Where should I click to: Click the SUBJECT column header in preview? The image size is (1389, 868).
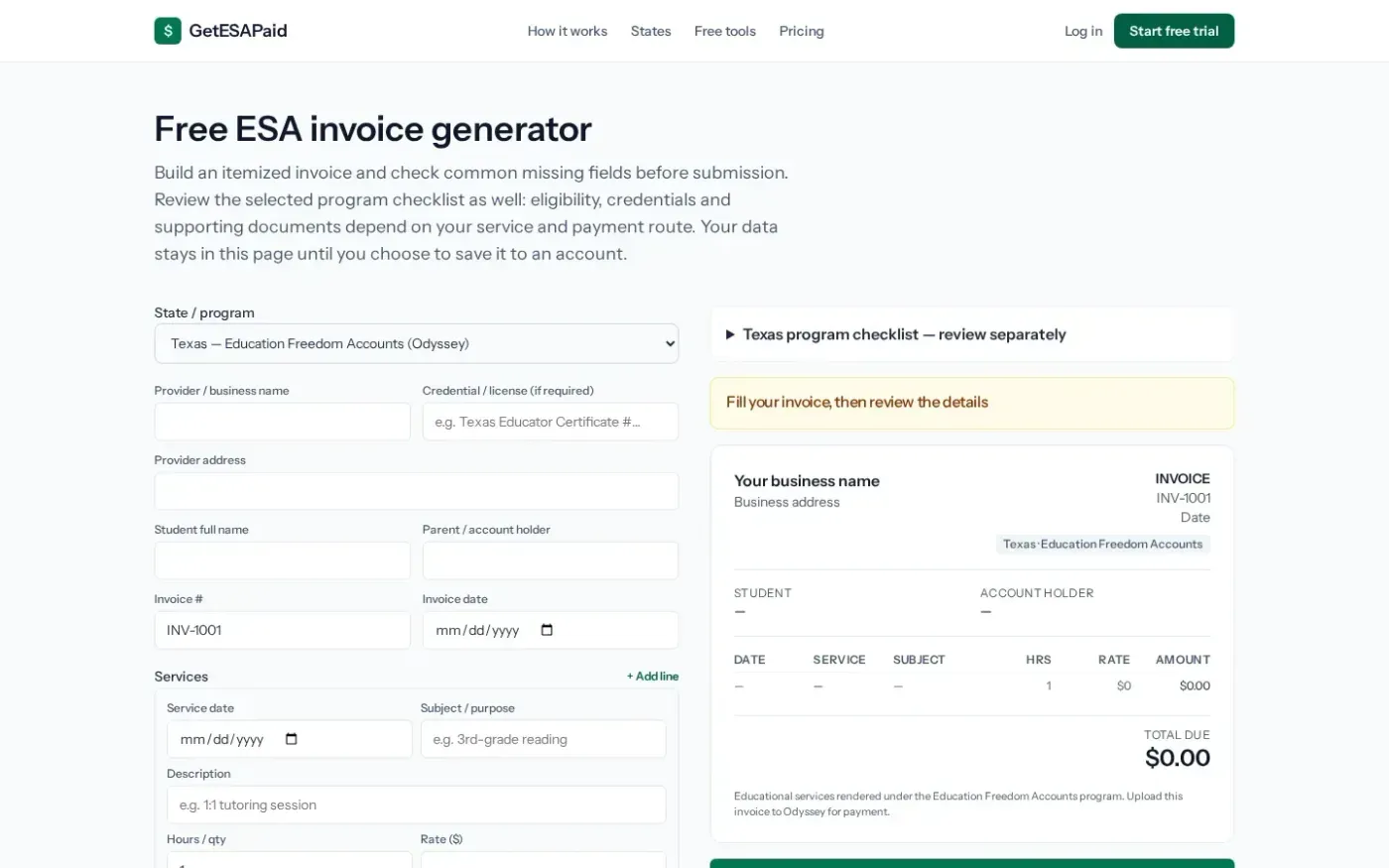coord(919,660)
